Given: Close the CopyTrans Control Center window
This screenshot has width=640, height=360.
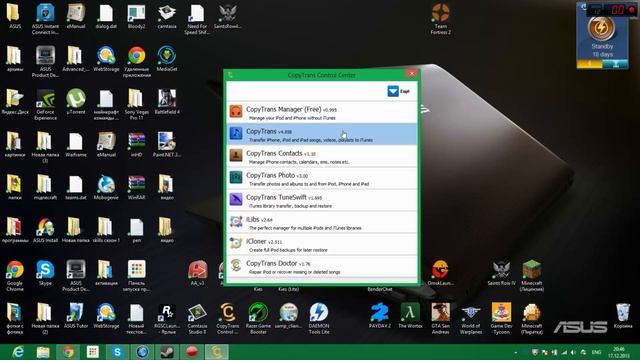Looking at the screenshot, I should 411,73.
